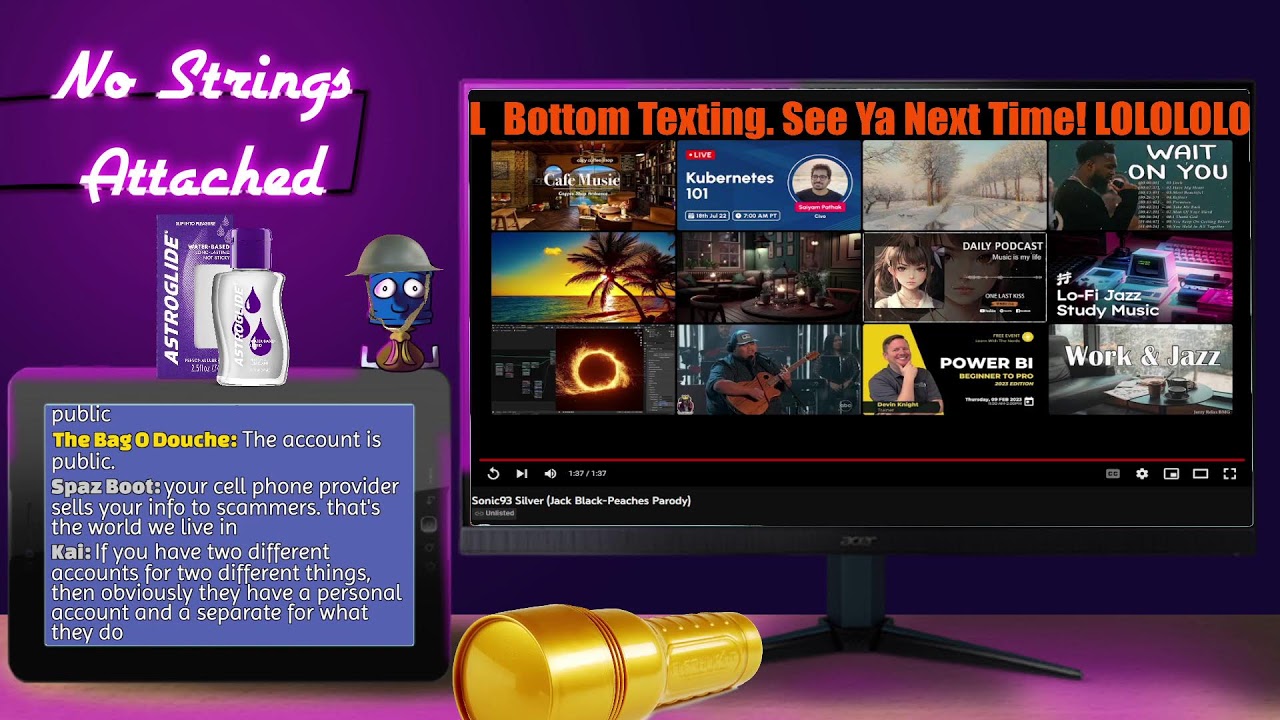Open the Power BI Beginner to Pro thumbnail
This screenshot has height=720, width=1280.
(954, 369)
